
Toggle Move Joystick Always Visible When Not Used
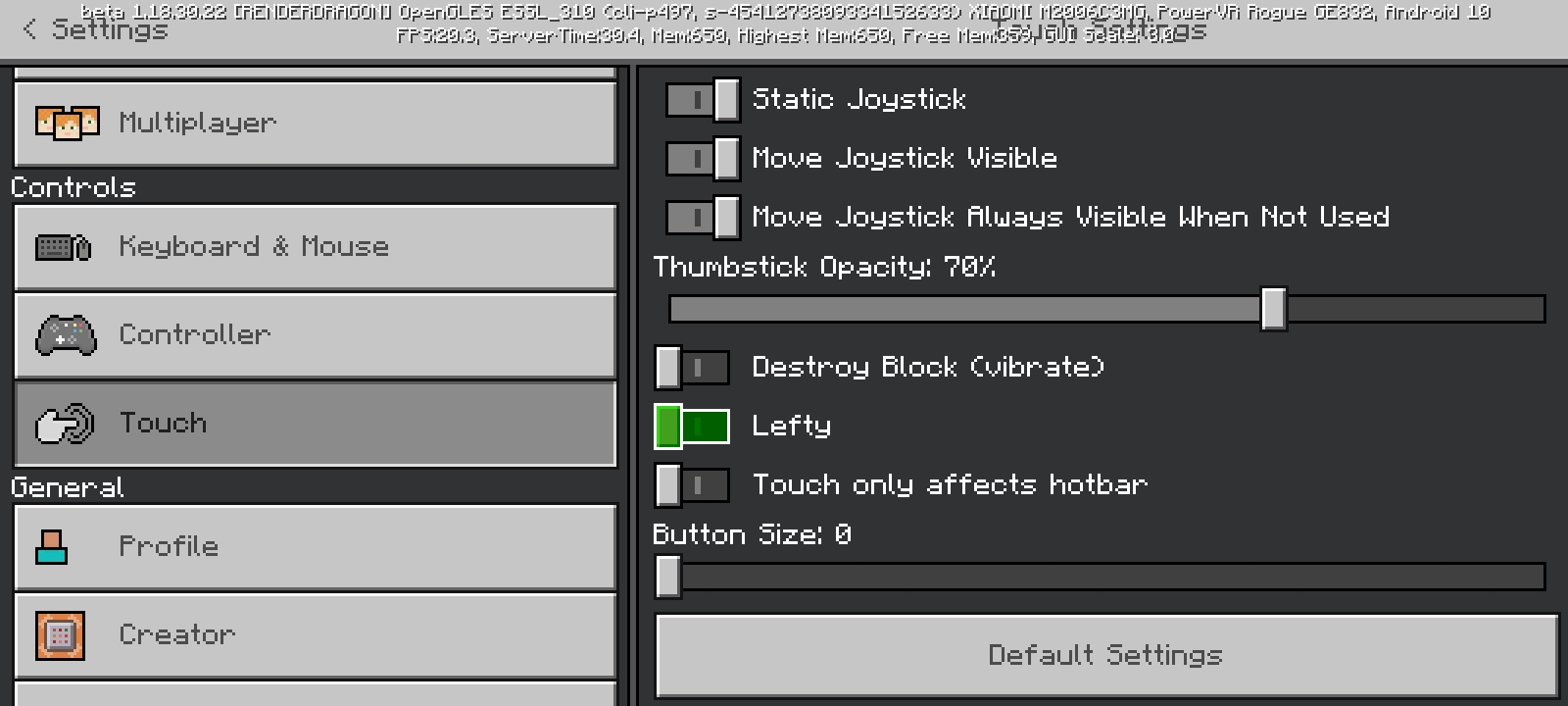[x=703, y=217]
